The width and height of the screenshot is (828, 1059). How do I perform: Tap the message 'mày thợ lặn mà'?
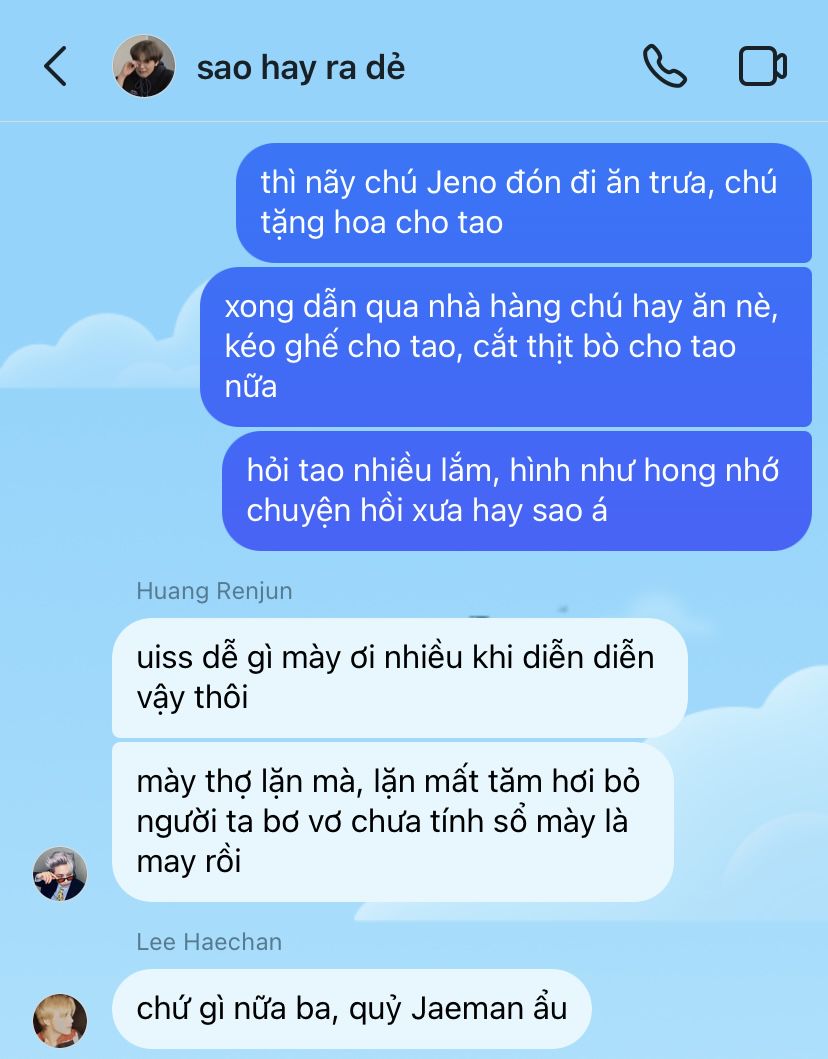tap(392, 822)
